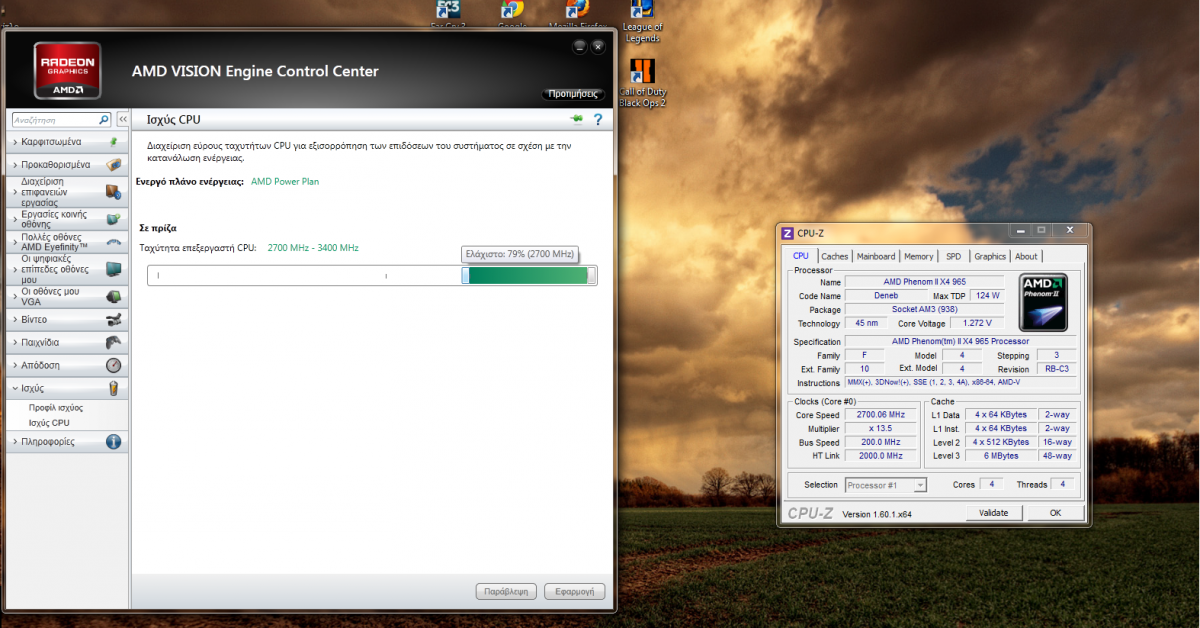Expand the Πολλές οθόνες AMD Eyefinity section
1200x628 pixels.
click(x=66, y=241)
